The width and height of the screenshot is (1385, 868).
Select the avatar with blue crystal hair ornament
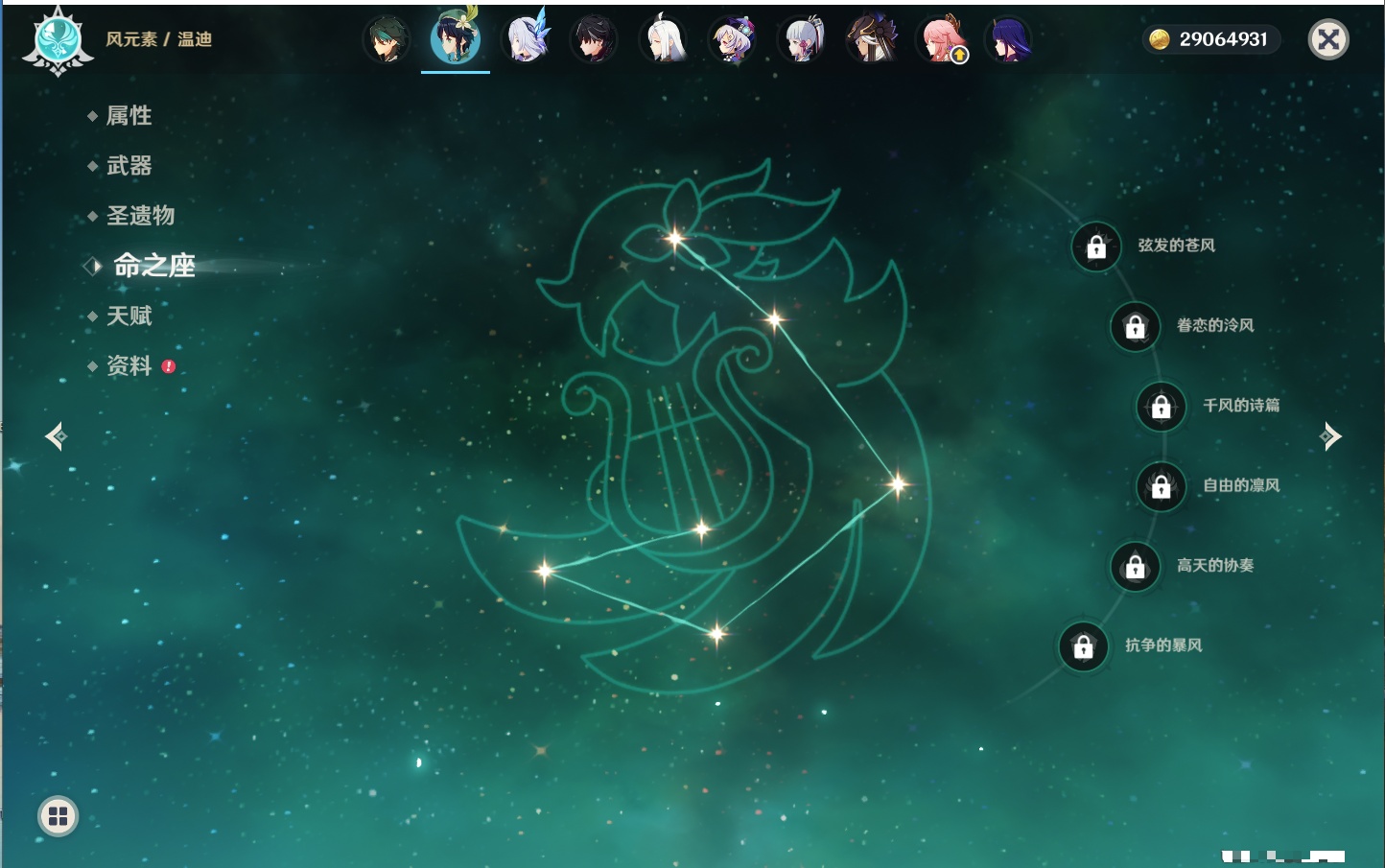(527, 39)
